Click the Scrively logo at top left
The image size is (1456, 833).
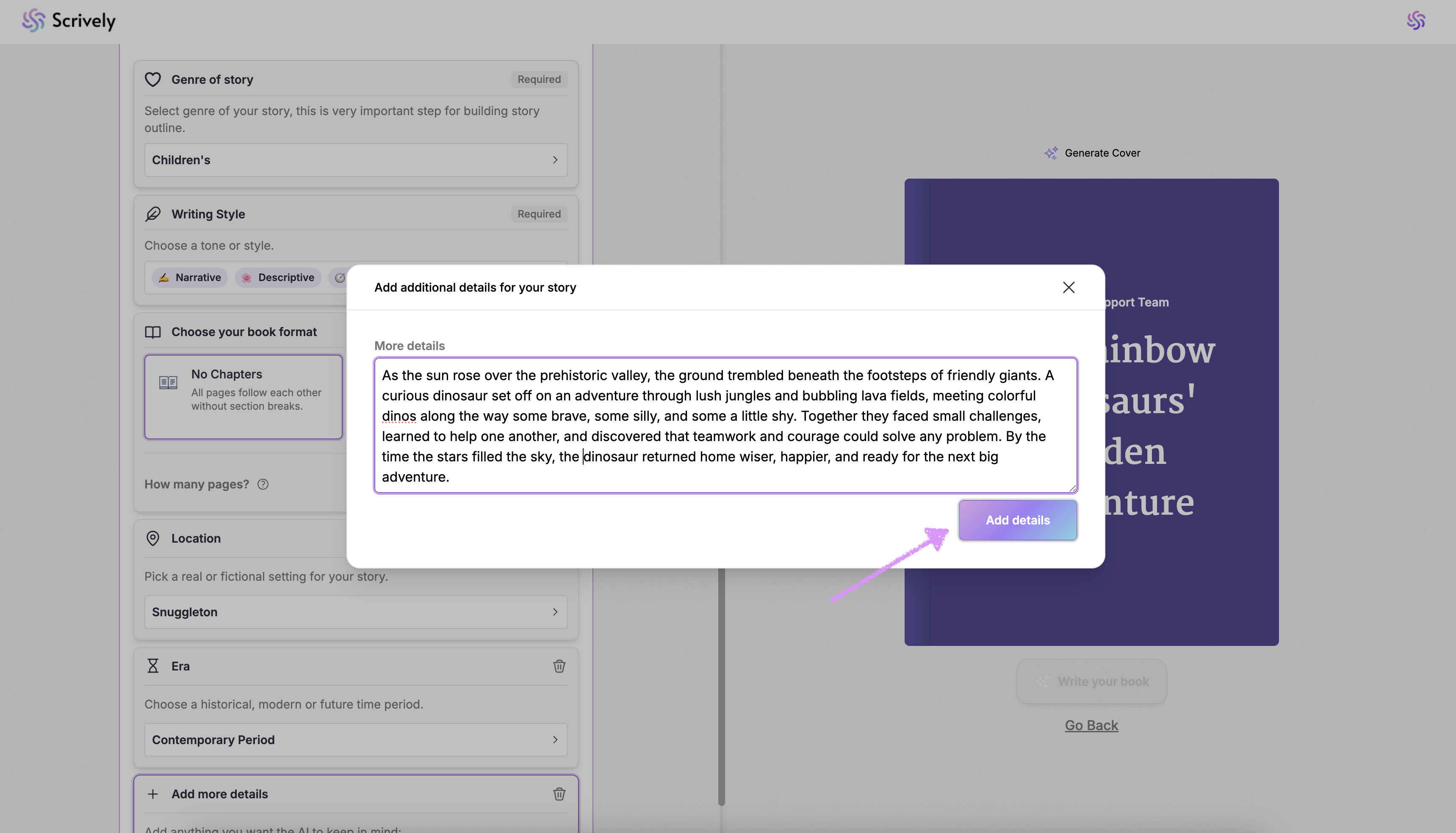(x=68, y=21)
